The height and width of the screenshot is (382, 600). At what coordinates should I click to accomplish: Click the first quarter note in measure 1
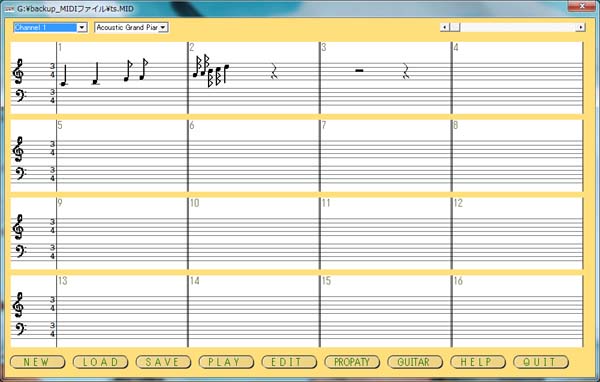(64, 75)
